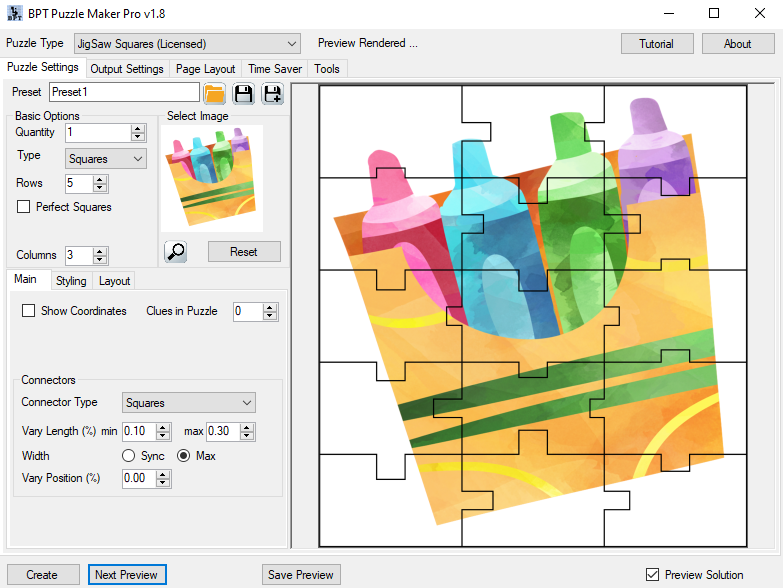Click the Tutorial button

656,44
